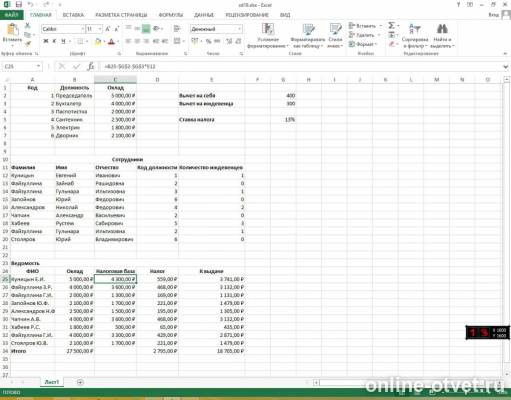
Task: Expand the Name Box C25 dropdown
Action: tap(38, 66)
